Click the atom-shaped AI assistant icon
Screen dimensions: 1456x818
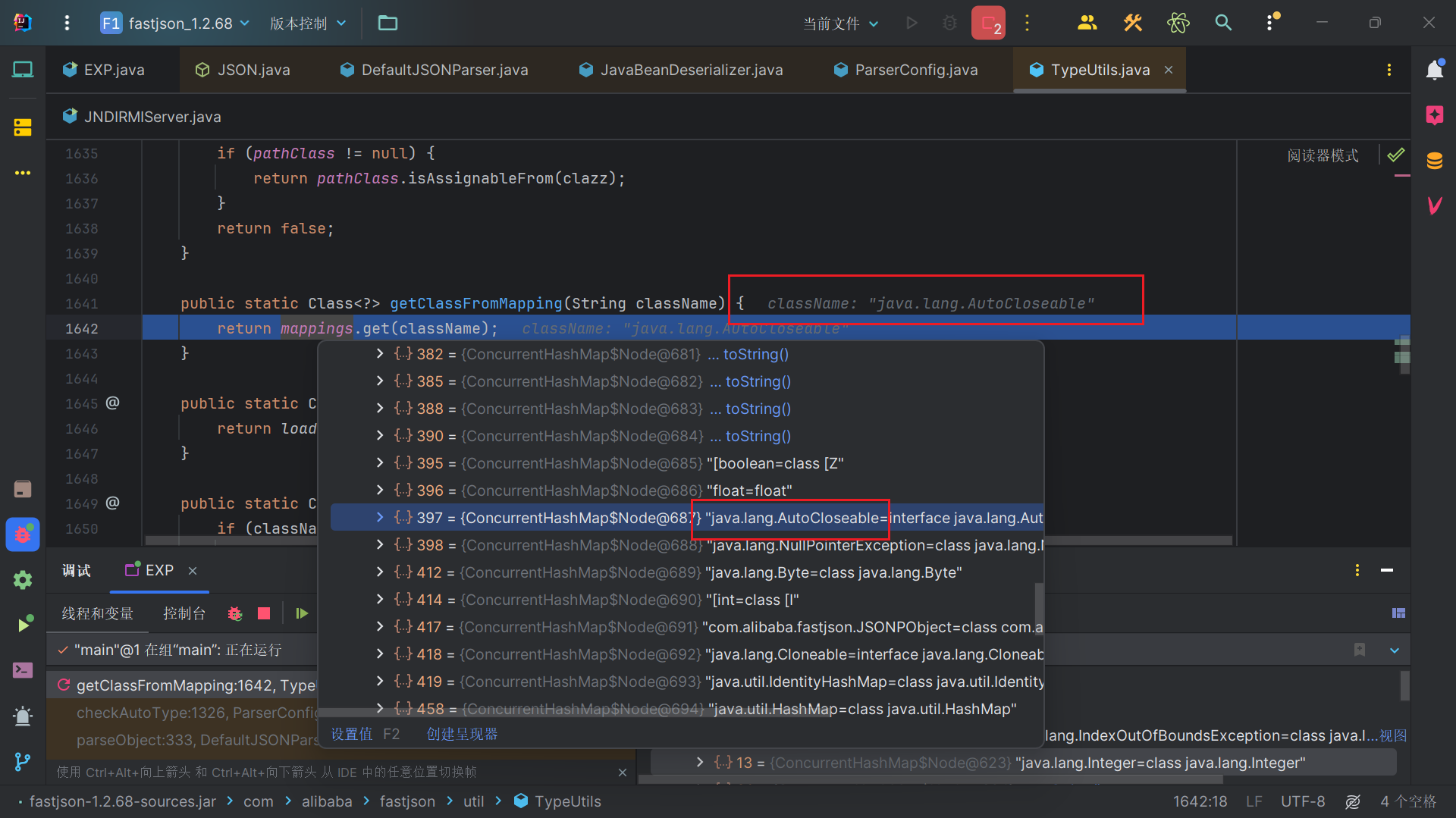(x=1178, y=23)
